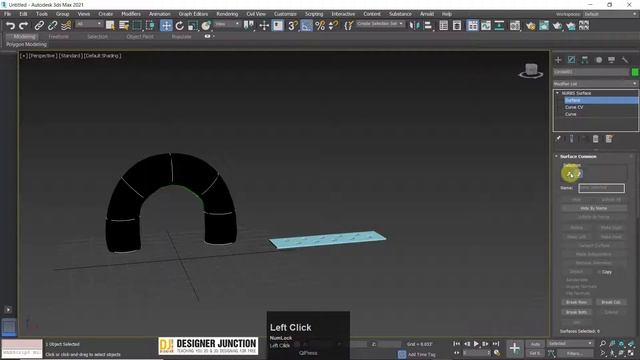
Task: Click the Mirror tool icon
Action: pos(414,26)
